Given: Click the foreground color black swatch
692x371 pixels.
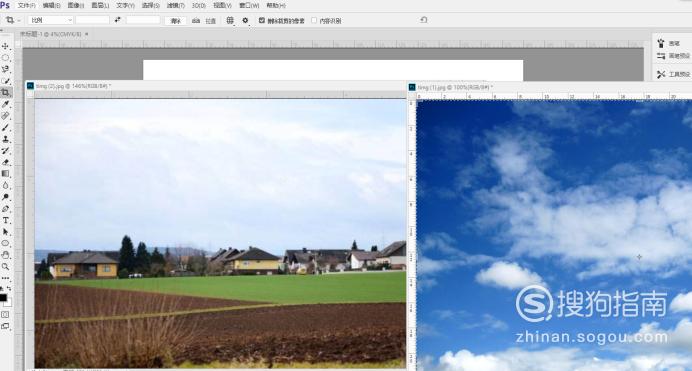Looking at the screenshot, I should 3,298.
